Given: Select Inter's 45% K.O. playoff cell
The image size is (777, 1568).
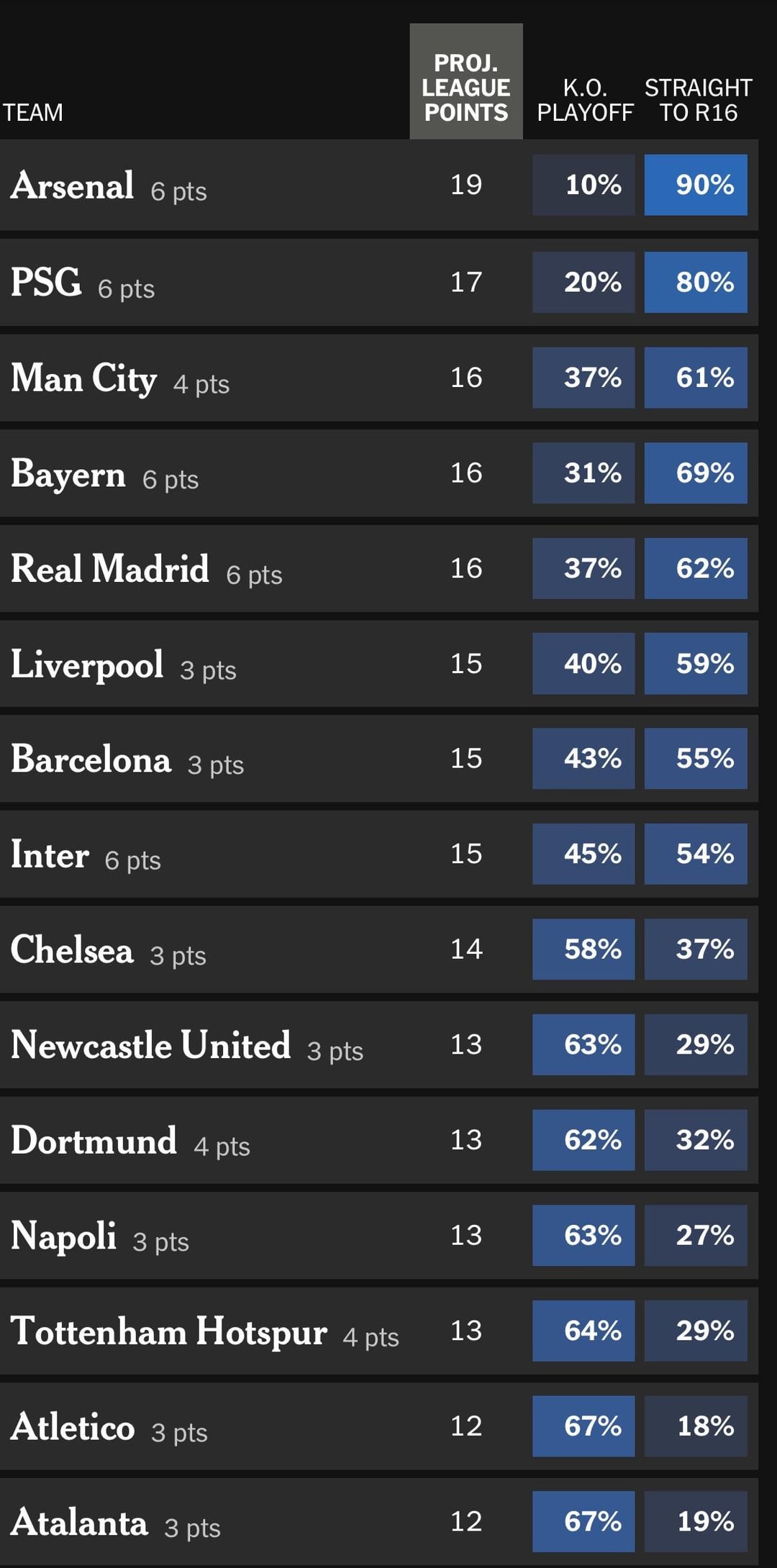Looking at the screenshot, I should [x=583, y=854].
